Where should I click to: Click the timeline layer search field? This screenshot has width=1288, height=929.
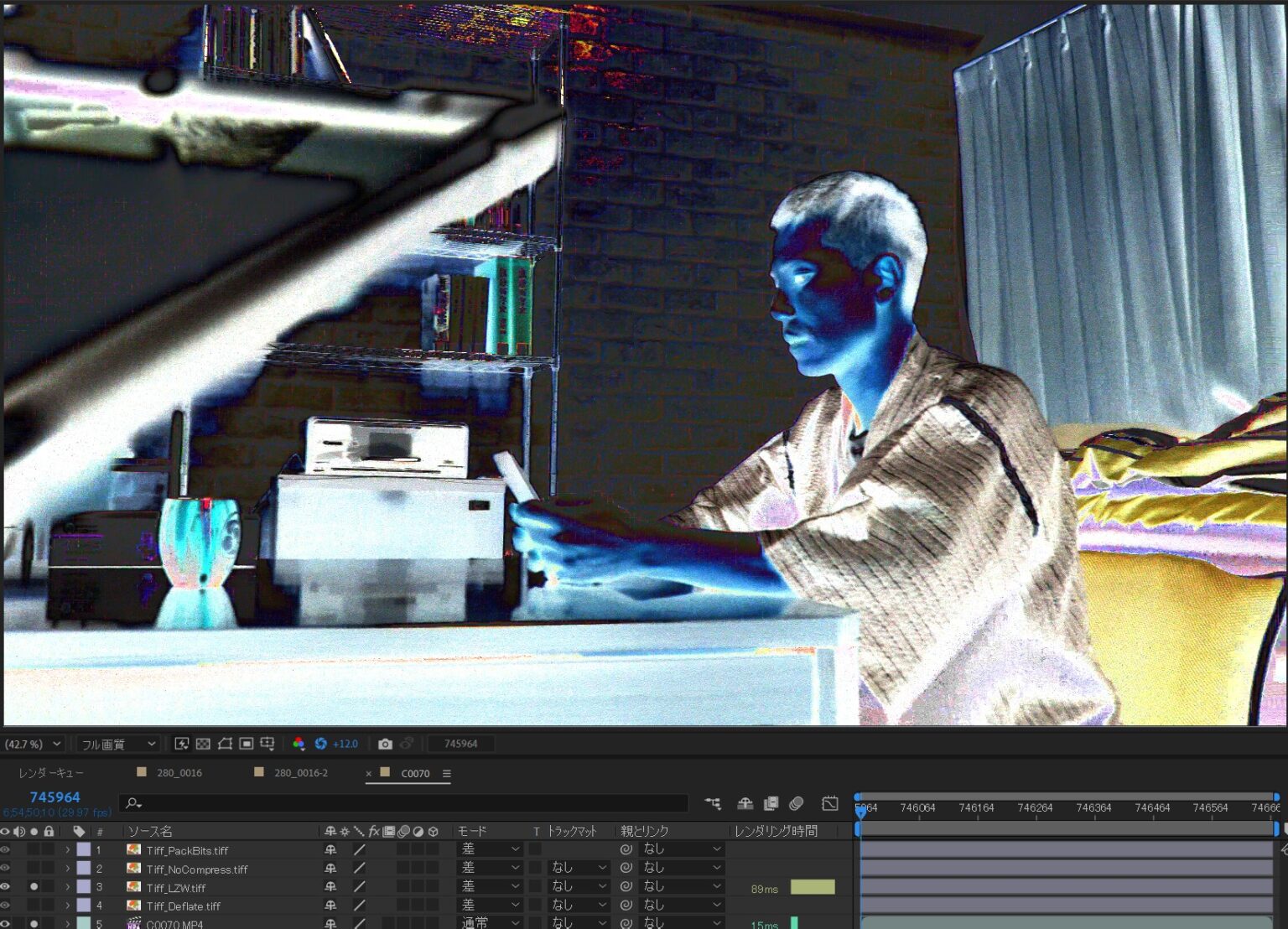(x=402, y=803)
